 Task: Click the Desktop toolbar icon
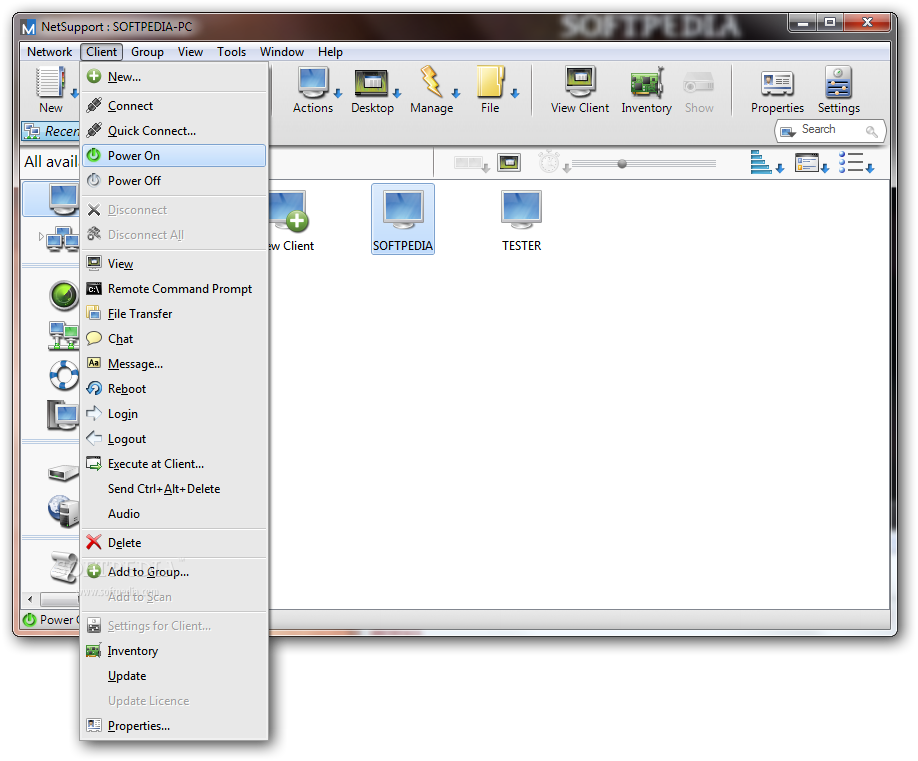(371, 83)
